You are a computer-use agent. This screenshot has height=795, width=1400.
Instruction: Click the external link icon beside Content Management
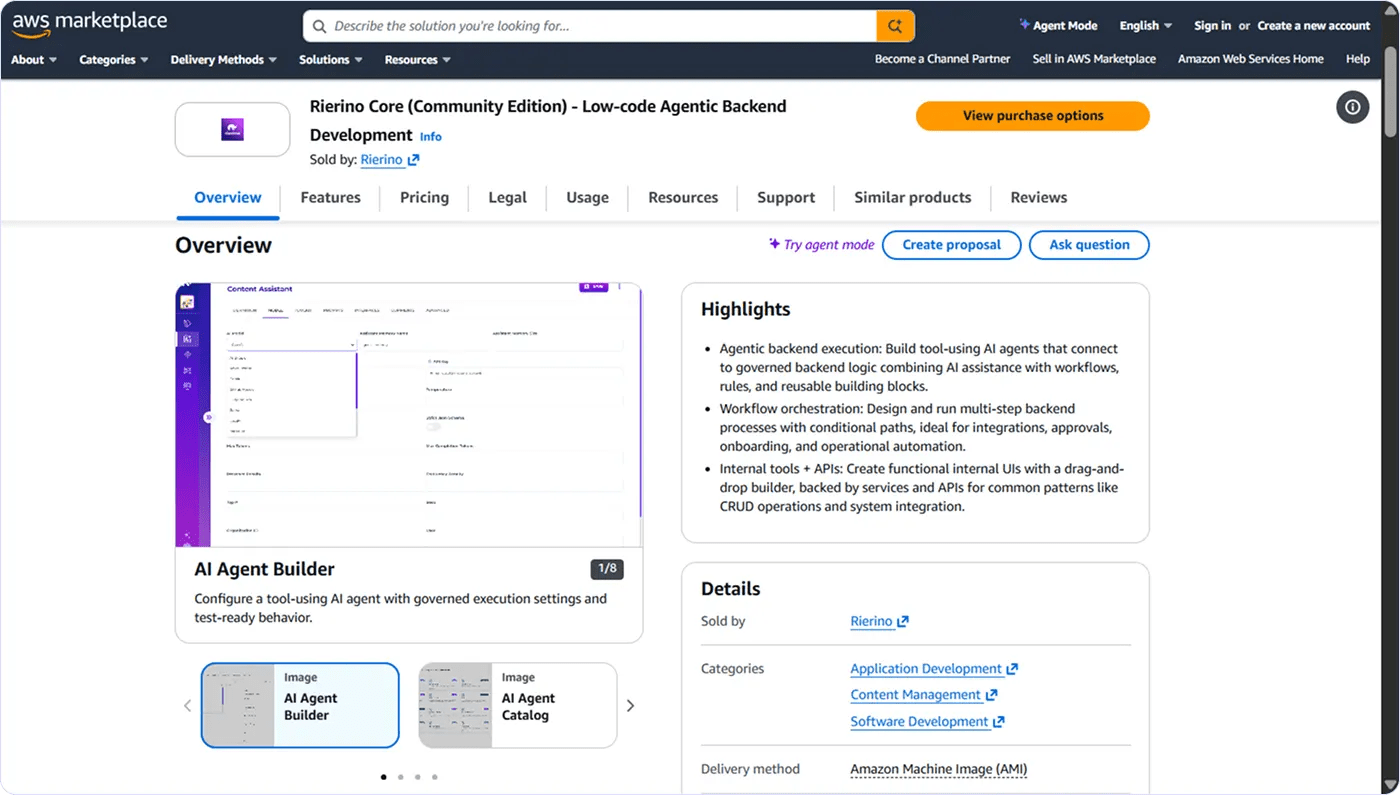coord(991,695)
